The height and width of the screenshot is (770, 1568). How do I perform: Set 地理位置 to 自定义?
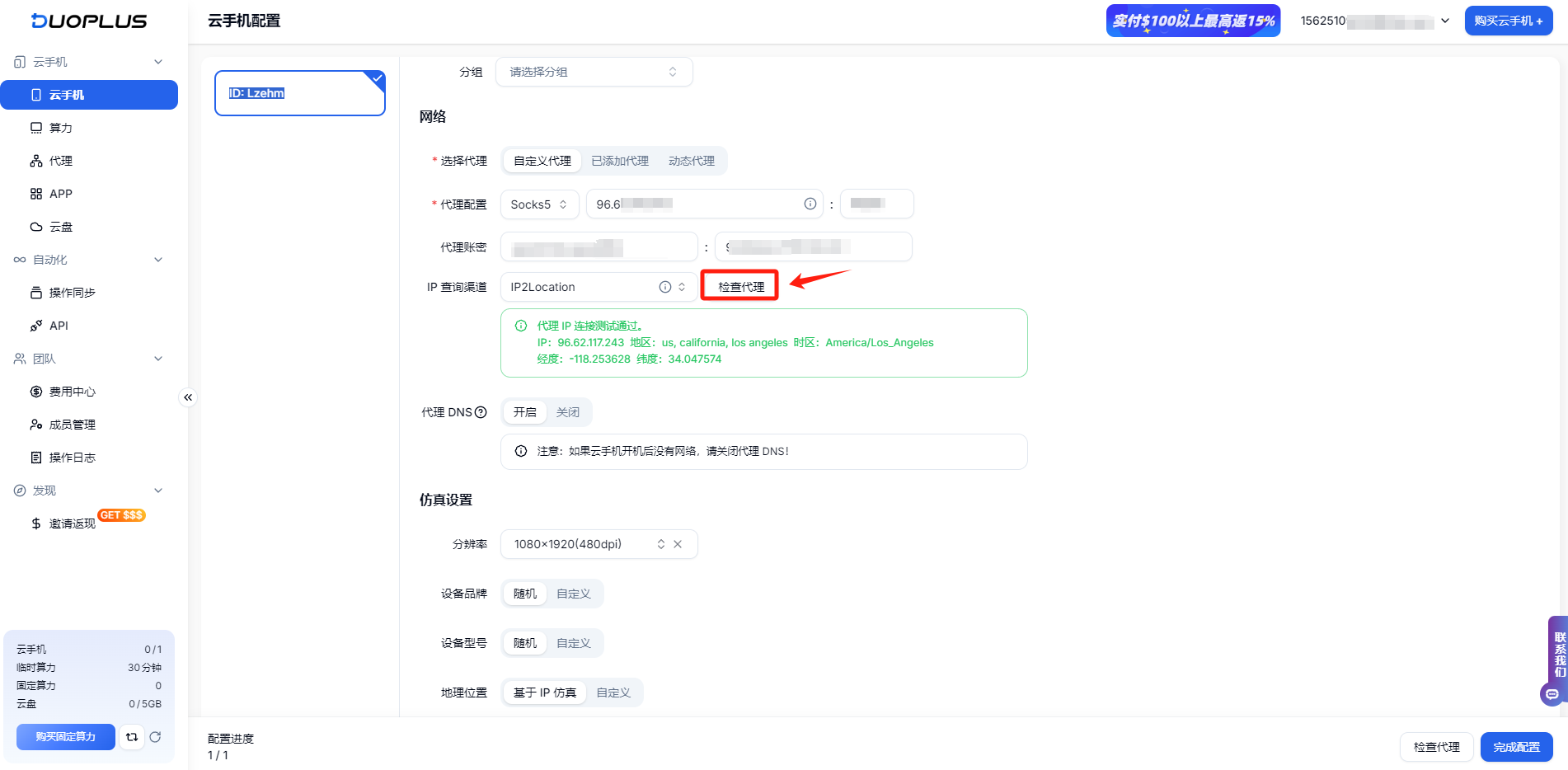coord(613,693)
